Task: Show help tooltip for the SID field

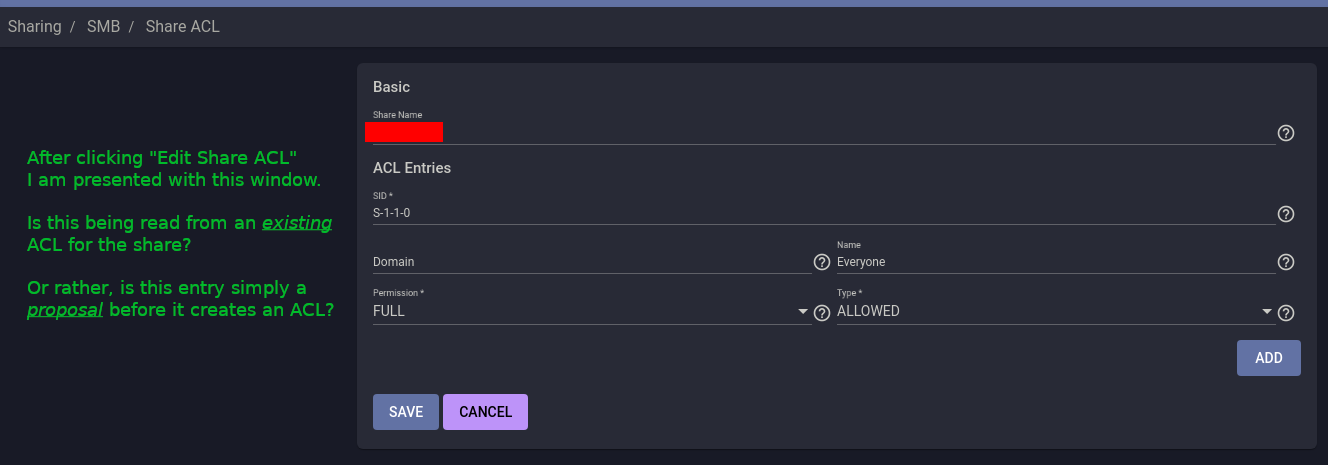Action: click(1286, 214)
